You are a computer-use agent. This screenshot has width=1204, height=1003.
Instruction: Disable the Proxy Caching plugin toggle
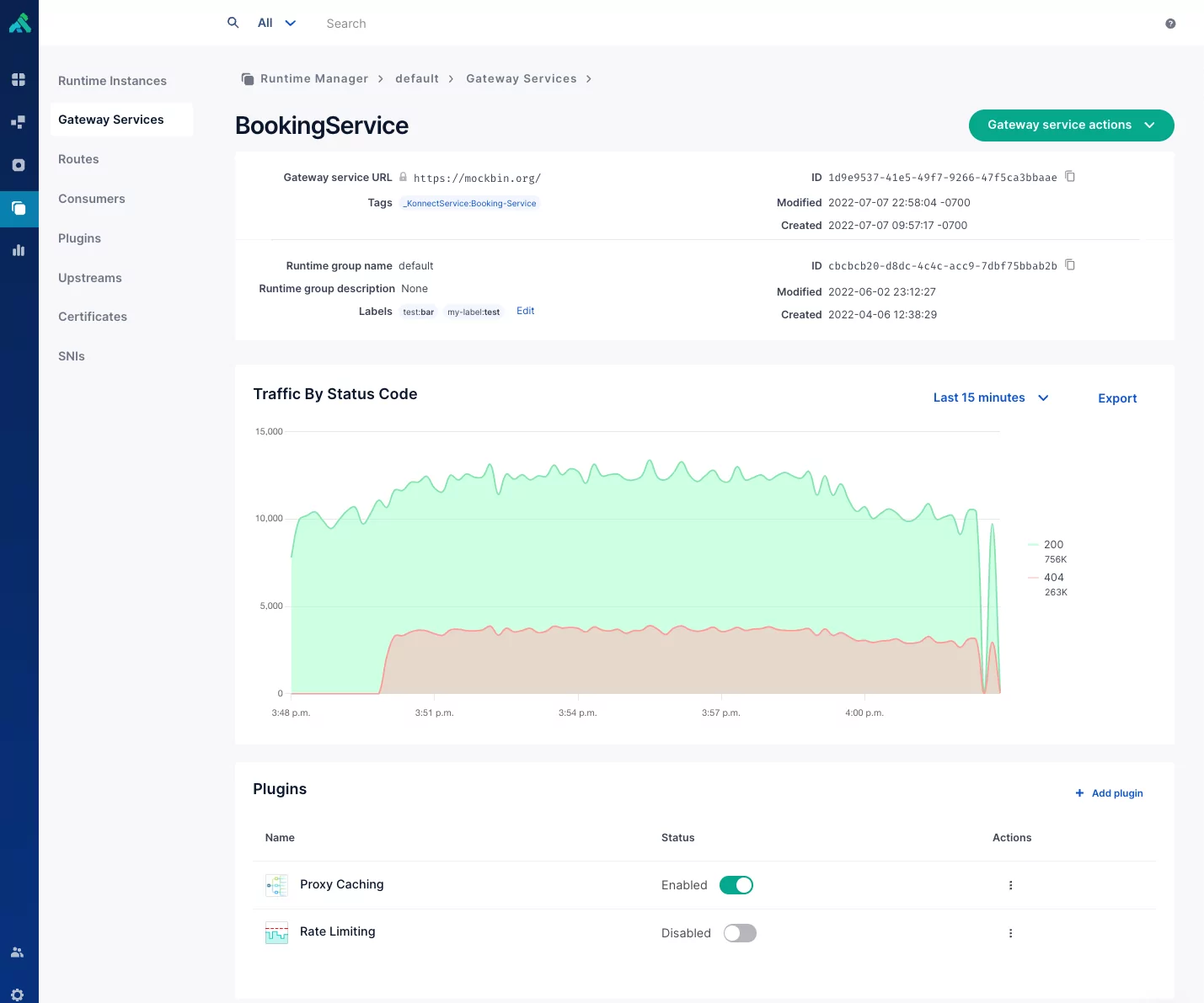pyautogui.click(x=736, y=885)
